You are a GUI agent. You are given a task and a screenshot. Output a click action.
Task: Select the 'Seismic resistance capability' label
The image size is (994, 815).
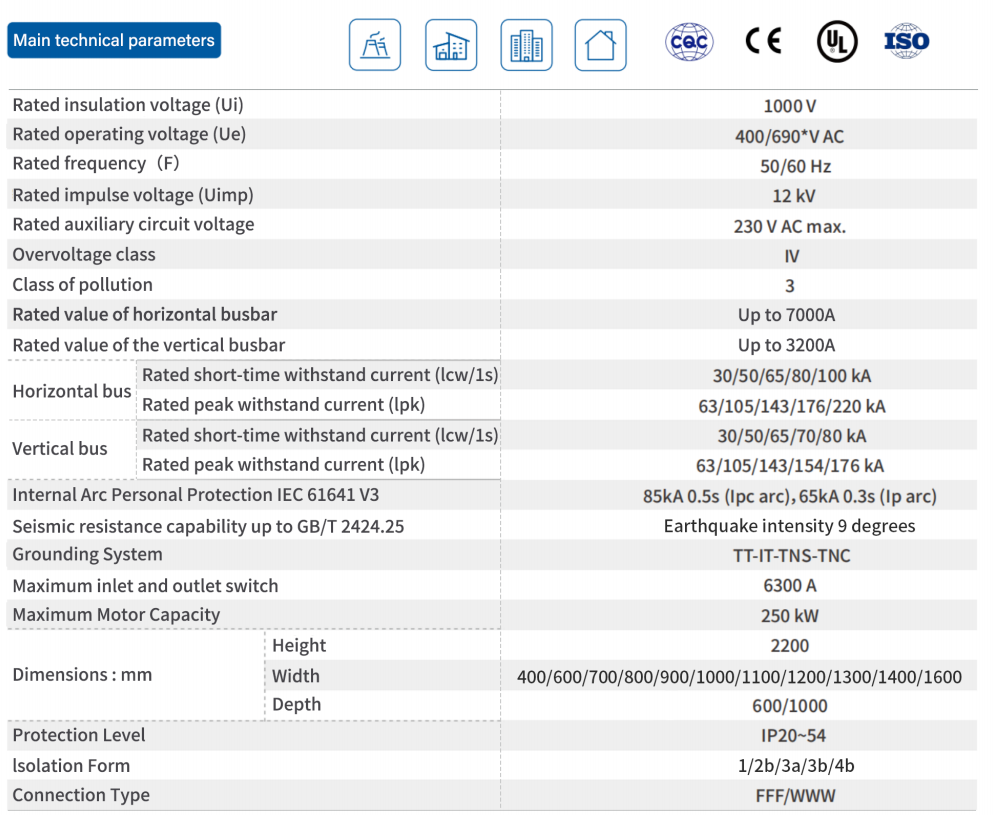coord(208,526)
